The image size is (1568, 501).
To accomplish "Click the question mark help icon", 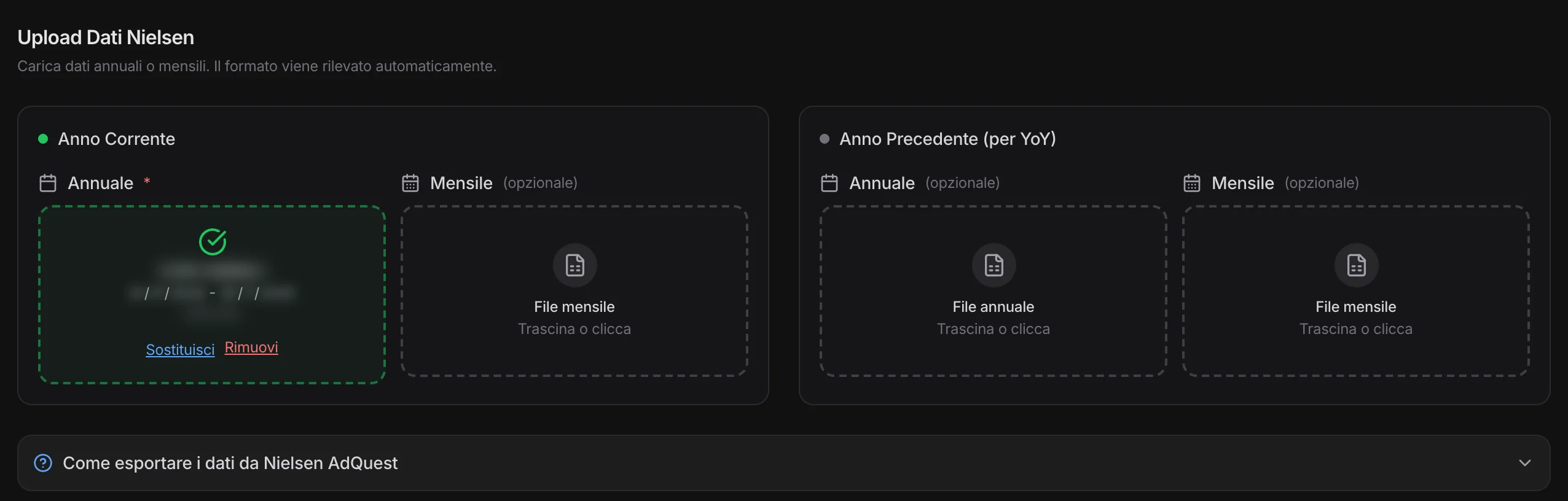I will (43, 463).
